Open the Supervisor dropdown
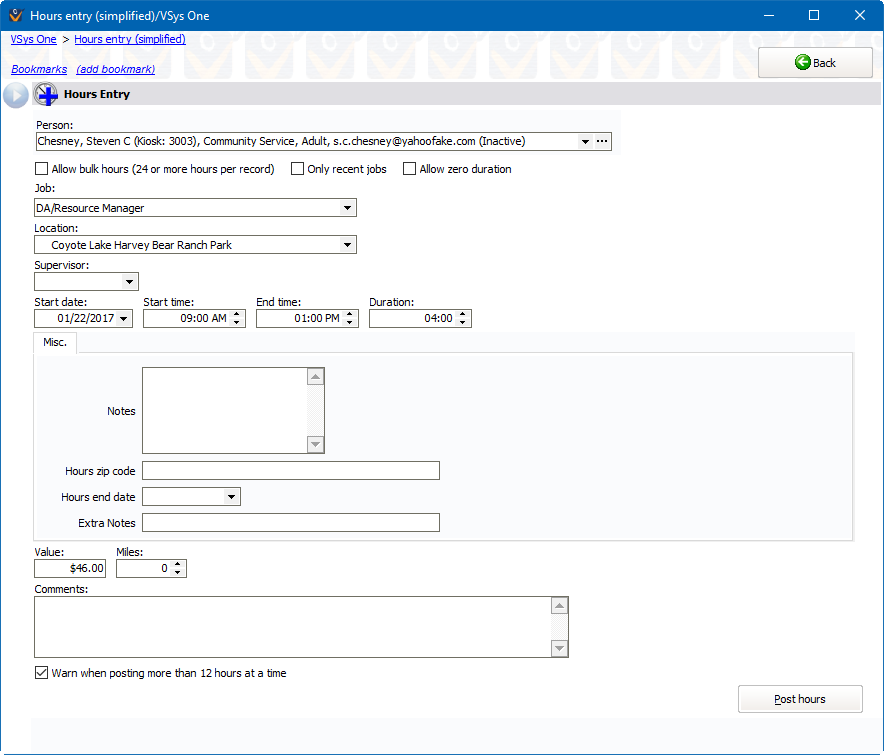The width and height of the screenshot is (884, 755). click(129, 282)
